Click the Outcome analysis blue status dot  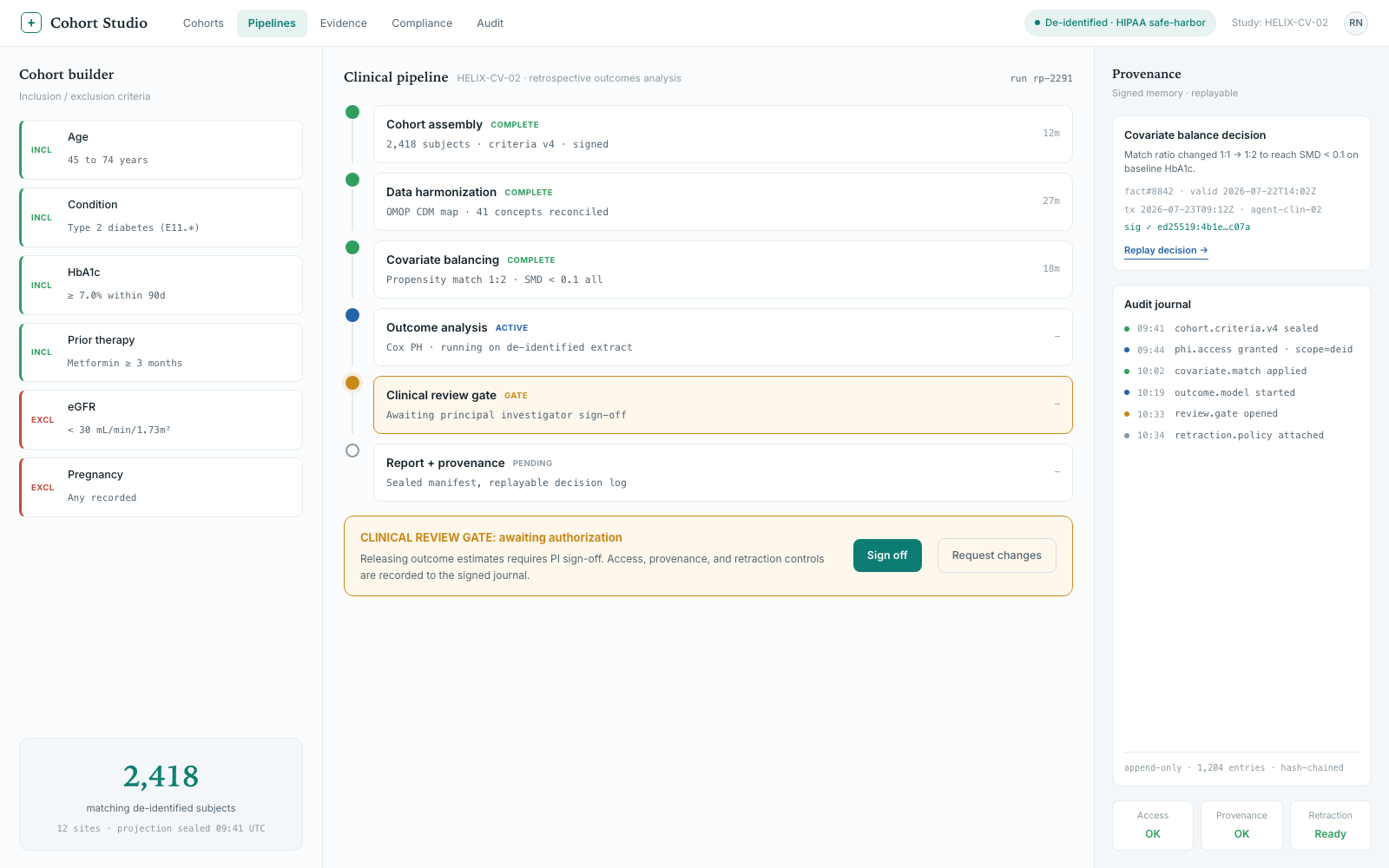pos(352,315)
